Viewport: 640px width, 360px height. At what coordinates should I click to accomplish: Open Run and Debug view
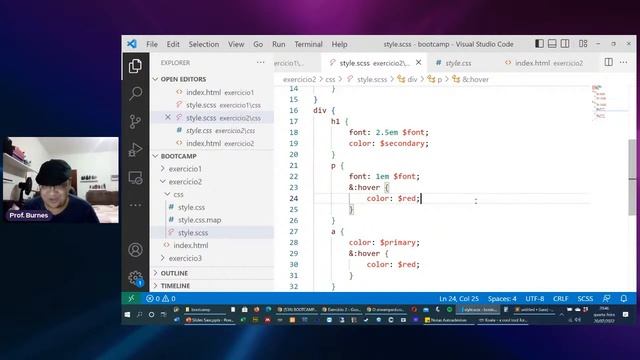tap(135, 149)
